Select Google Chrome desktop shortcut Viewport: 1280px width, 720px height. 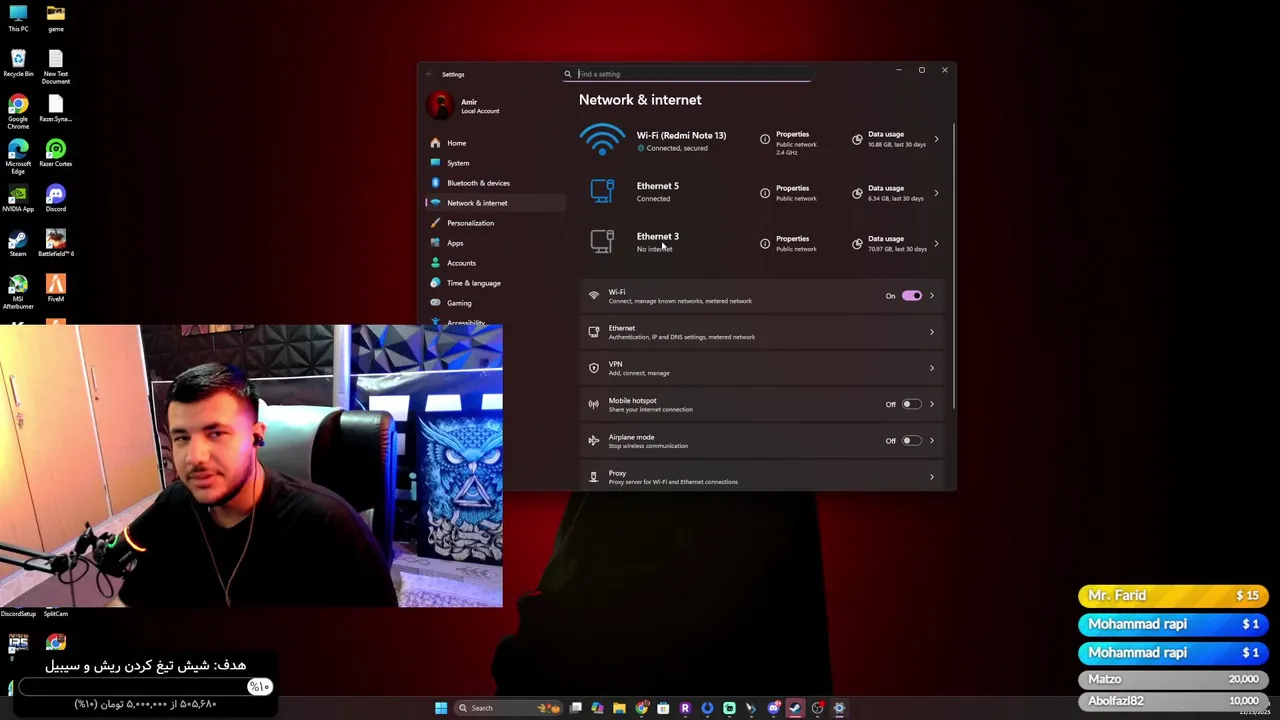[x=18, y=112]
